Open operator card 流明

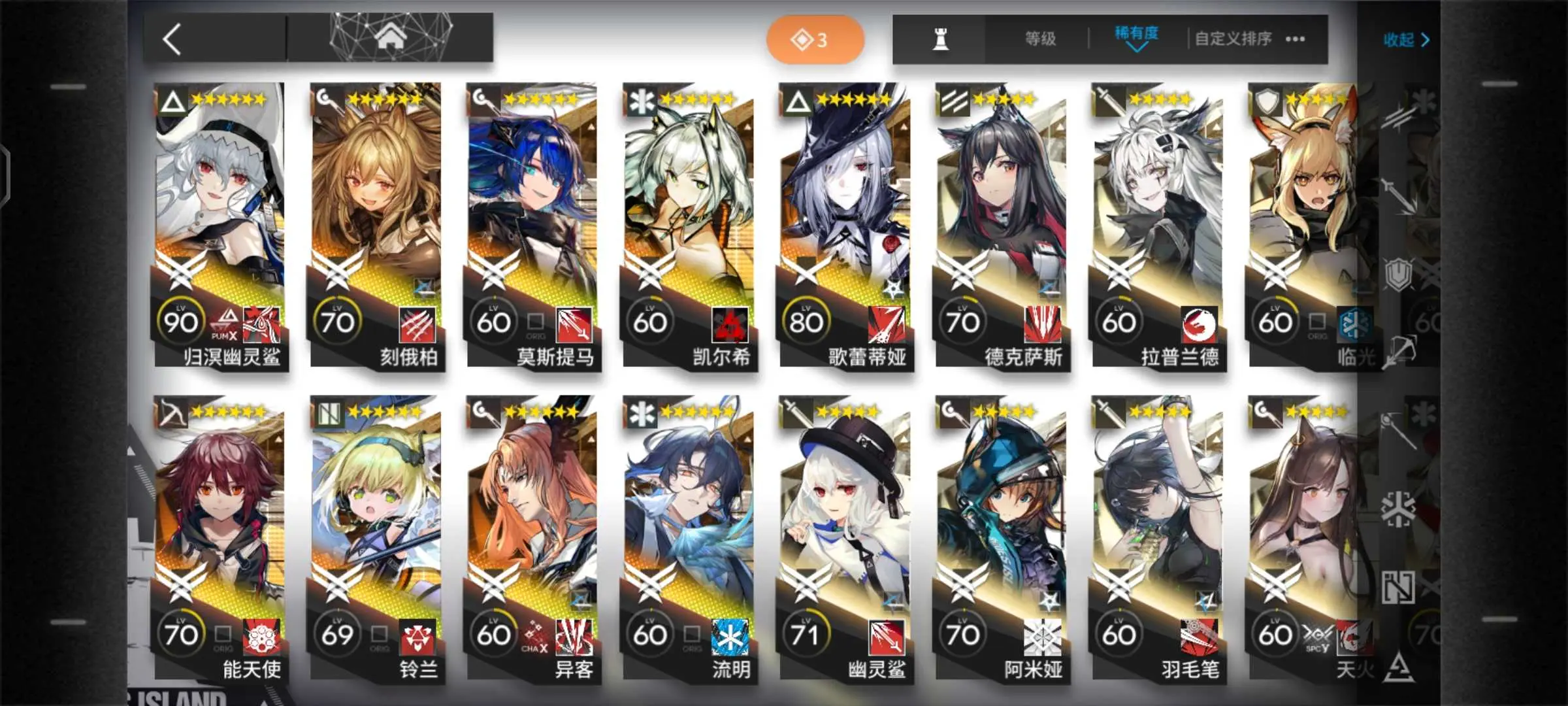click(x=689, y=539)
